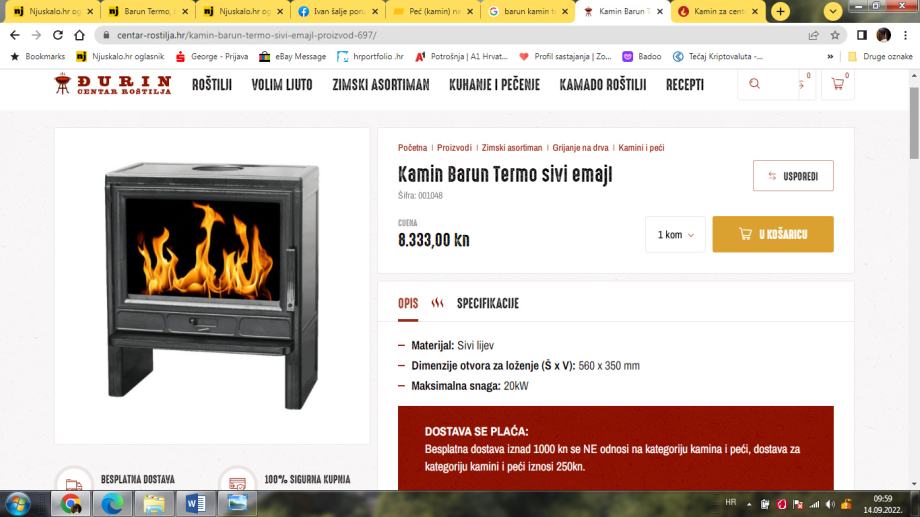Open the Zimski asortiman menu

[381, 85]
